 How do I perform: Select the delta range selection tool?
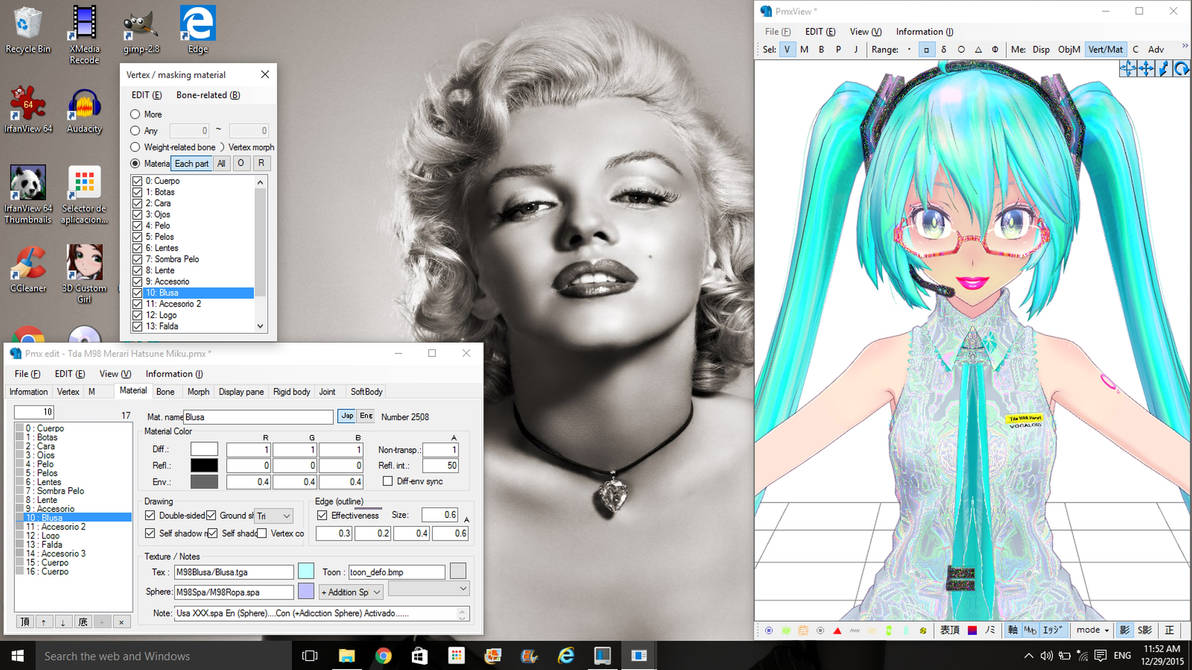(943, 49)
